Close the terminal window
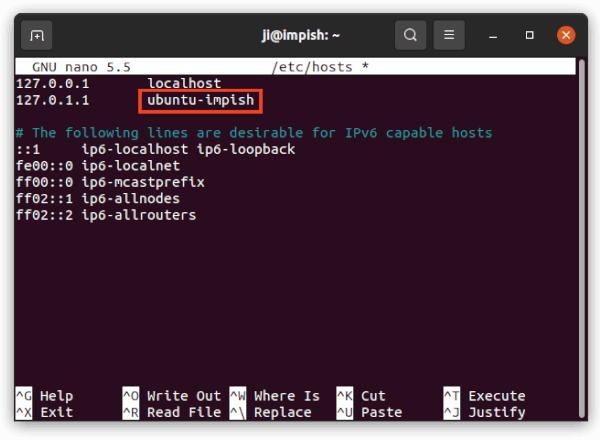Image resolution: width=600 pixels, height=440 pixels. point(566,35)
